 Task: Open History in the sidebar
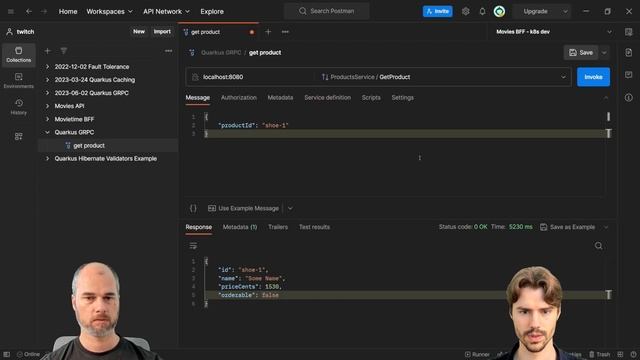pyautogui.click(x=18, y=107)
